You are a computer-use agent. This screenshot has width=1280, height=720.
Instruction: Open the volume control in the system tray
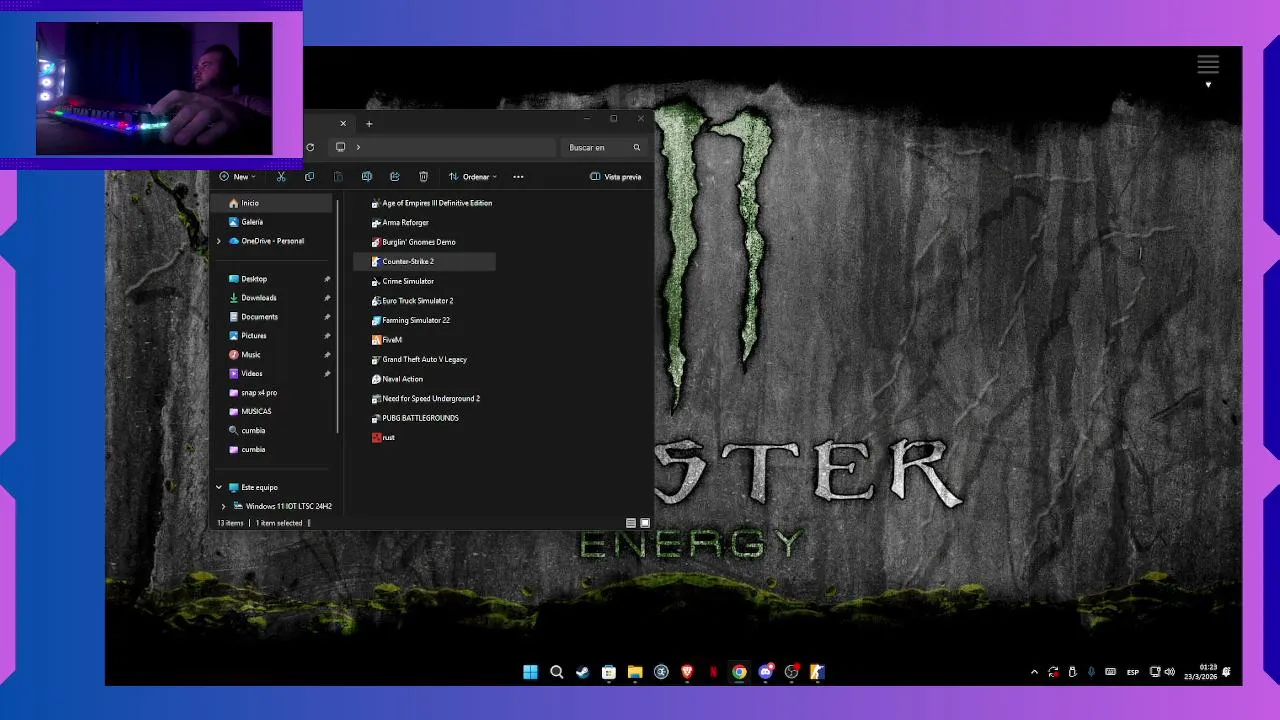click(x=1170, y=672)
